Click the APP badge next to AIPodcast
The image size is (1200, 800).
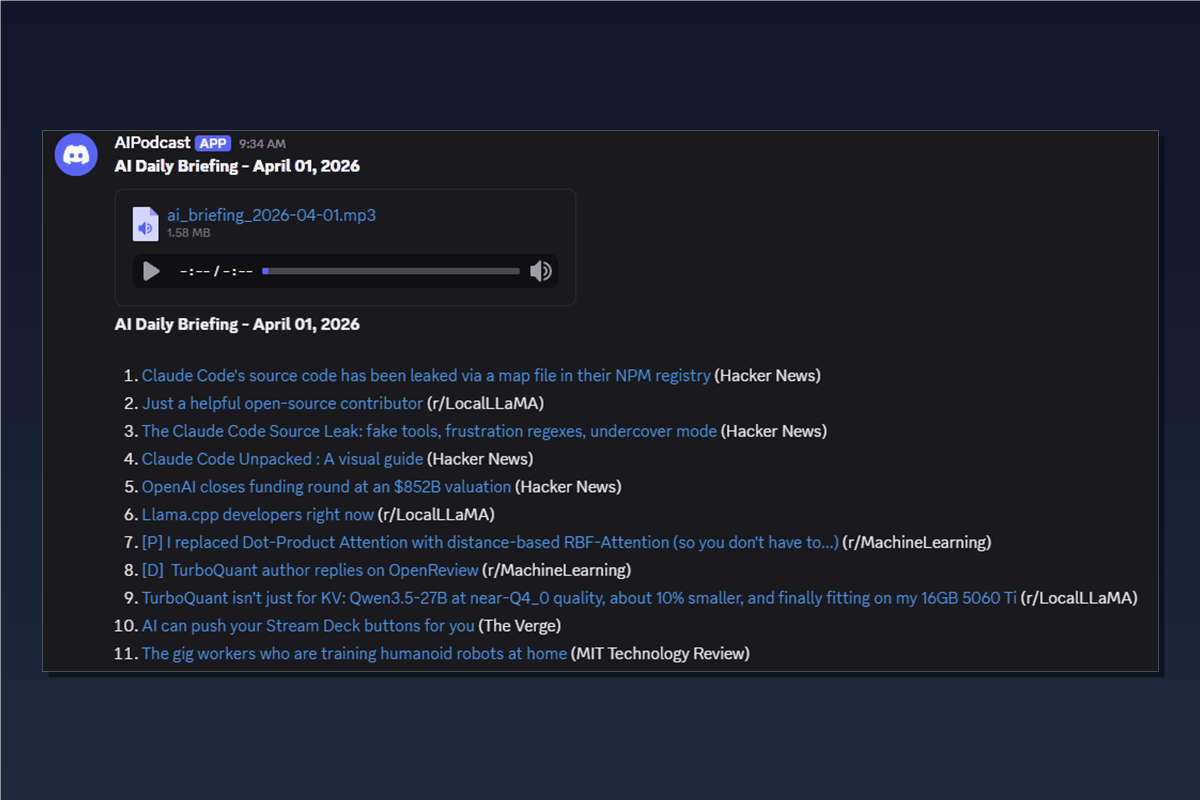[x=213, y=143]
